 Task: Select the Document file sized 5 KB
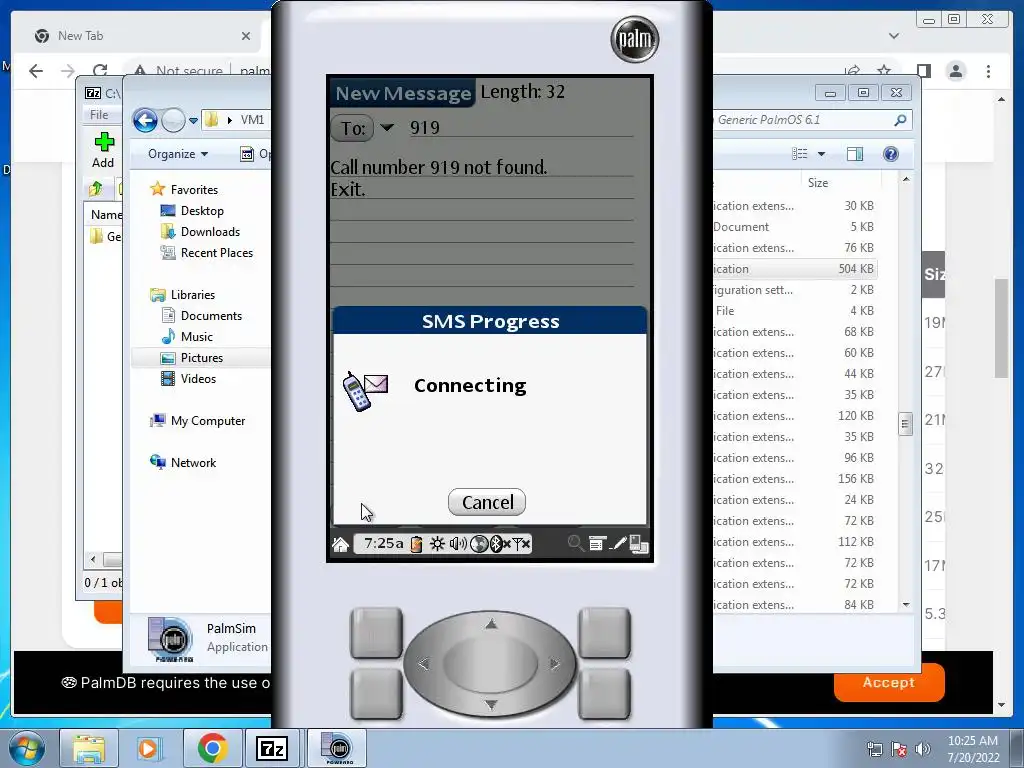pos(794,227)
